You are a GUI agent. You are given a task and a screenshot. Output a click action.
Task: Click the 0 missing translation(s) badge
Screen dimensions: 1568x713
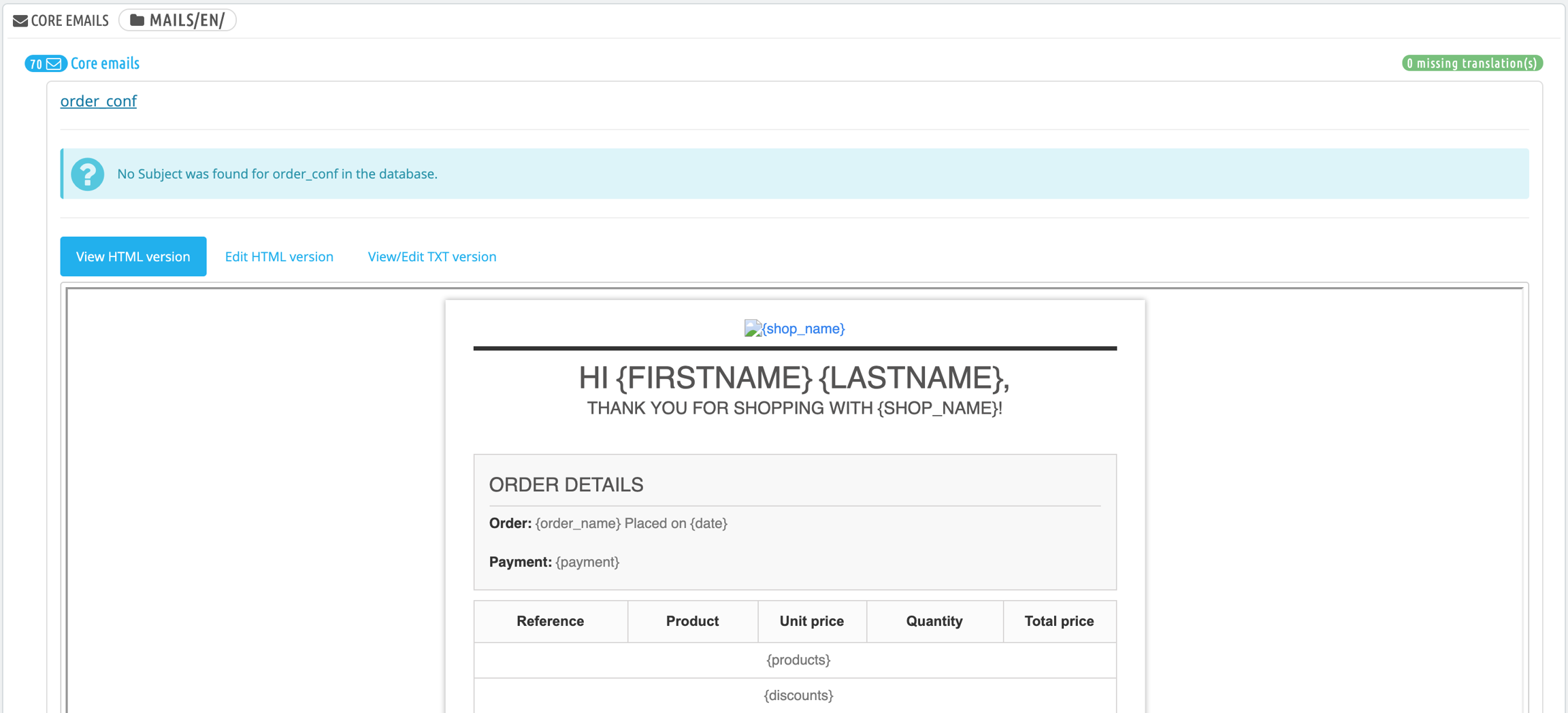point(1471,63)
